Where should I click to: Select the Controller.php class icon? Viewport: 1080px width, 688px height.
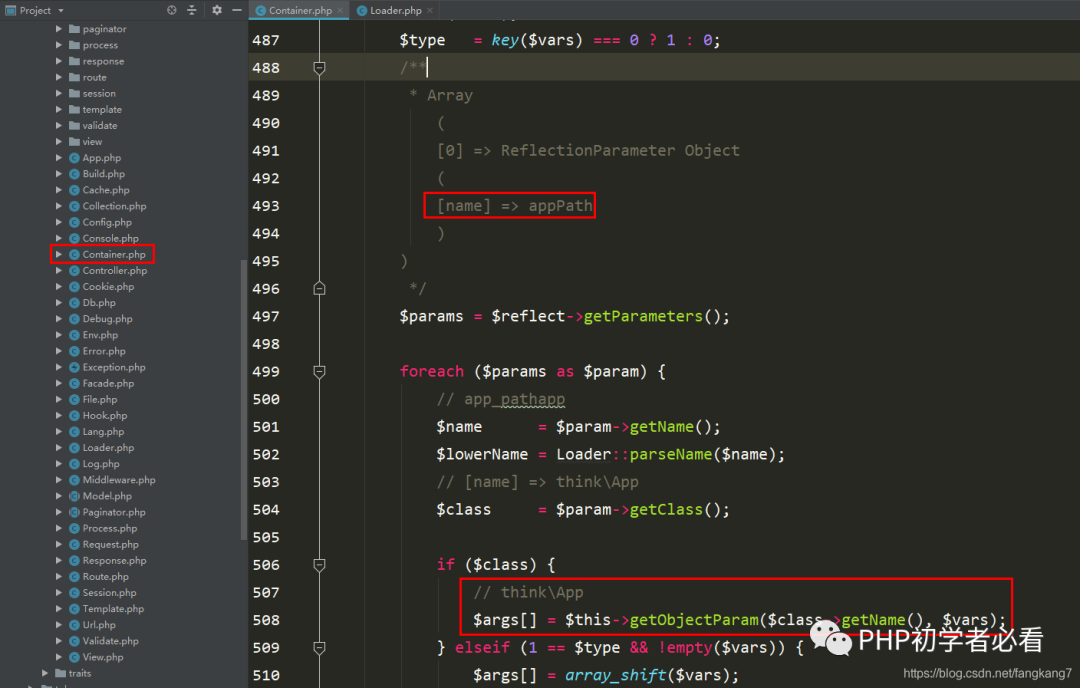pos(74,271)
